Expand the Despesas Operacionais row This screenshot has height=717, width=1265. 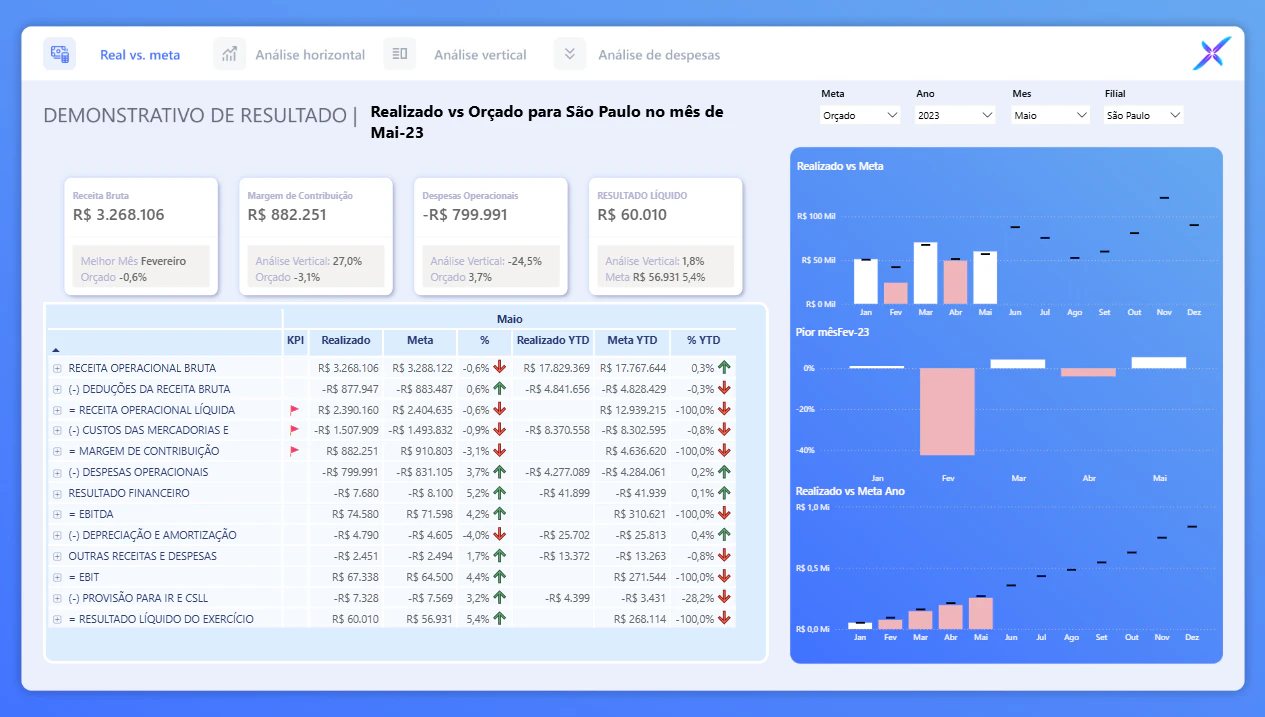[58, 472]
